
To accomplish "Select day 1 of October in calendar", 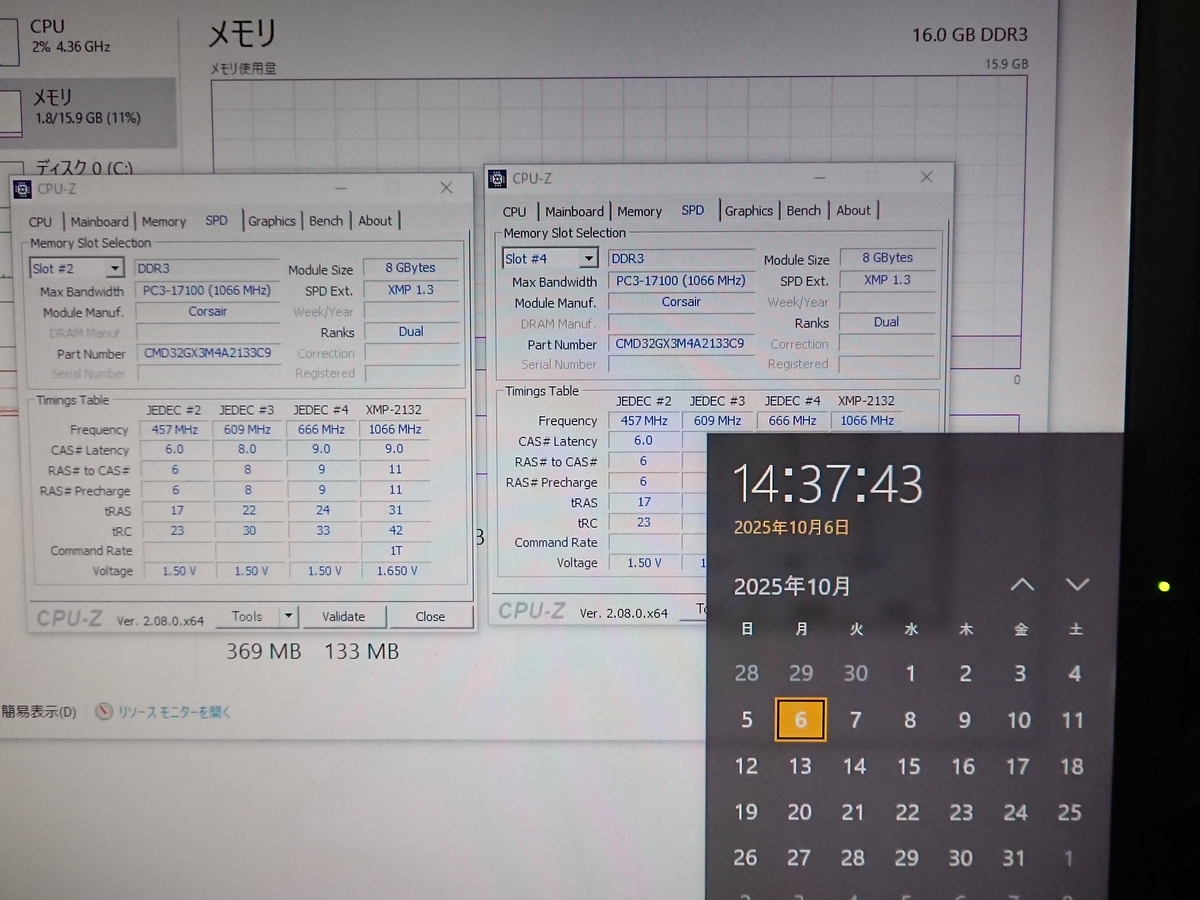I will coord(910,674).
